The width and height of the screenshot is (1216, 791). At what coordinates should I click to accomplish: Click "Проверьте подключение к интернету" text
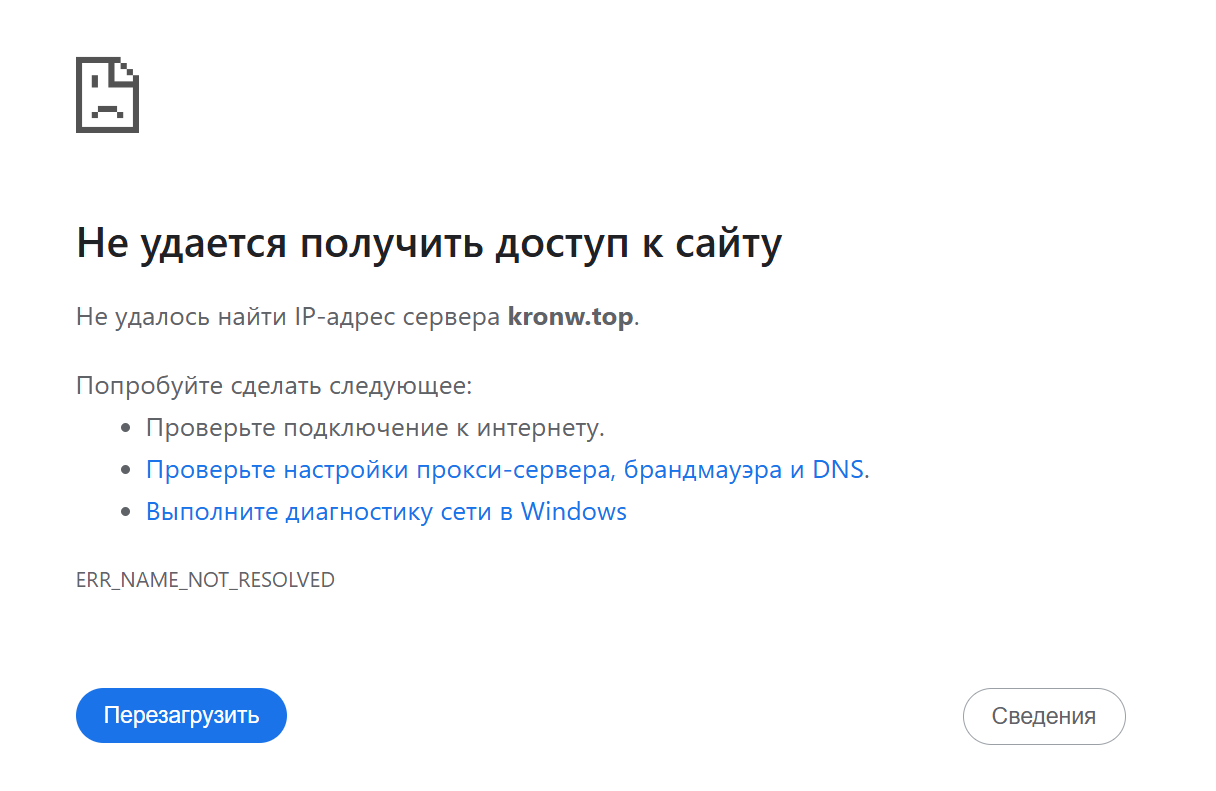375,428
